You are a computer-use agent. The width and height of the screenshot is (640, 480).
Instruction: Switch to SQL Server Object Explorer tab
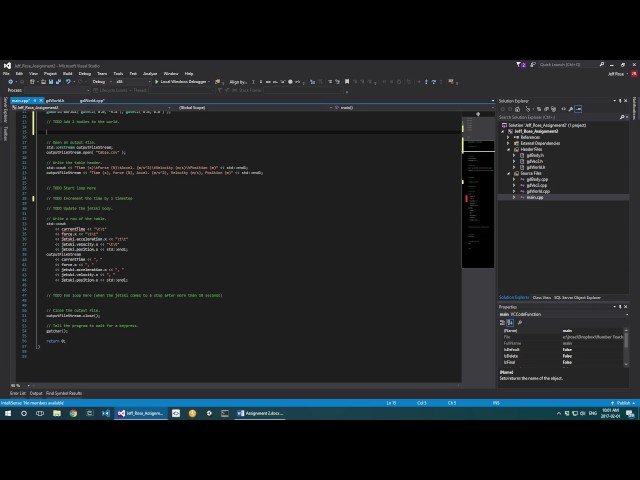click(577, 298)
